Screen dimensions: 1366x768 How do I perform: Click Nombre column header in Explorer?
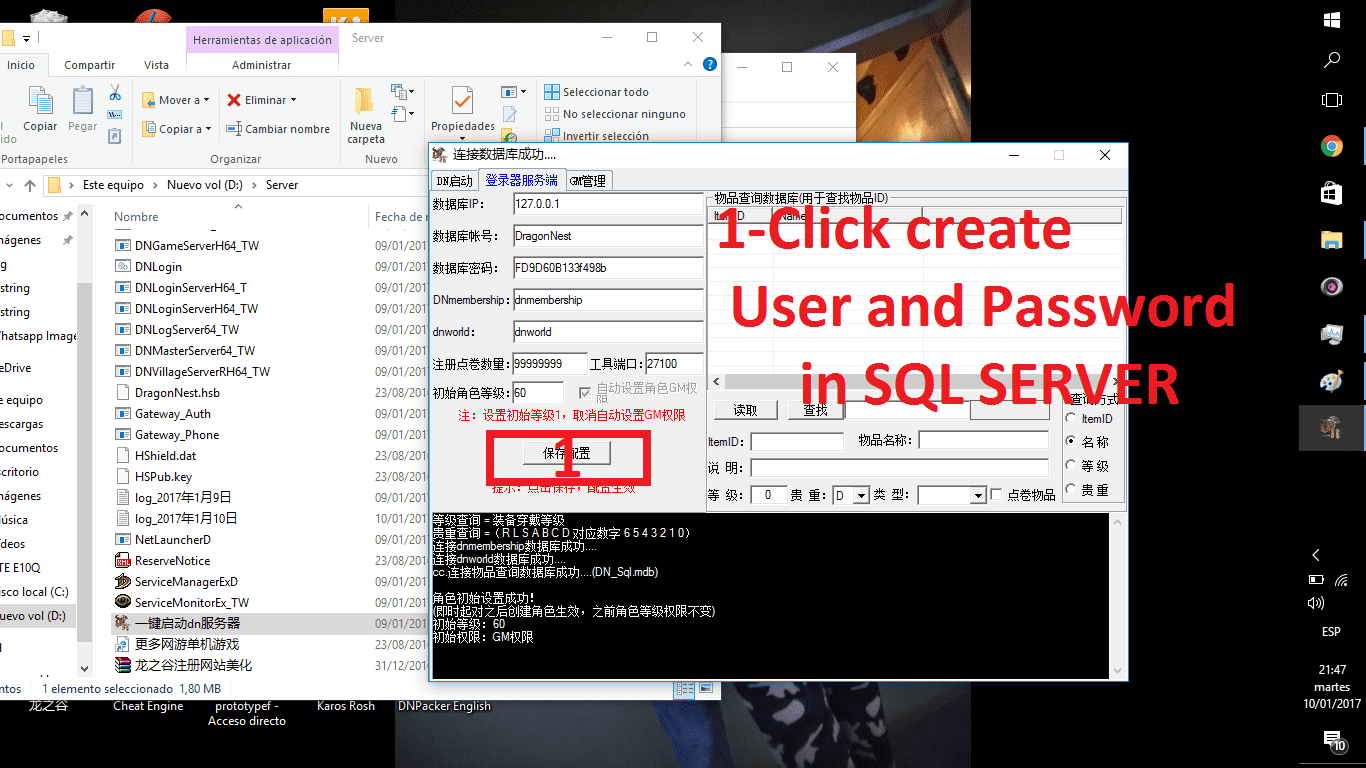136,217
